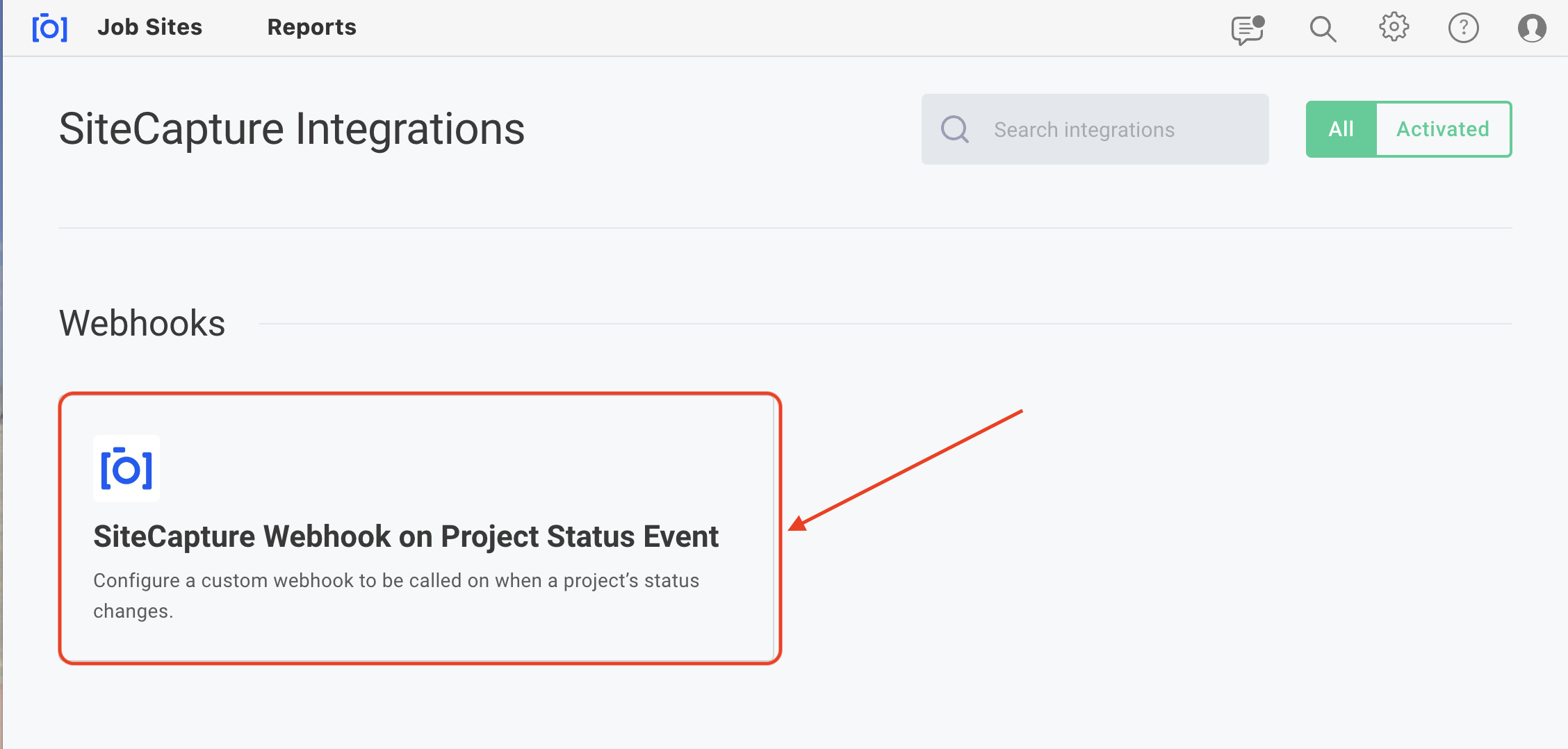Open the Job Sites menu

[x=149, y=27]
